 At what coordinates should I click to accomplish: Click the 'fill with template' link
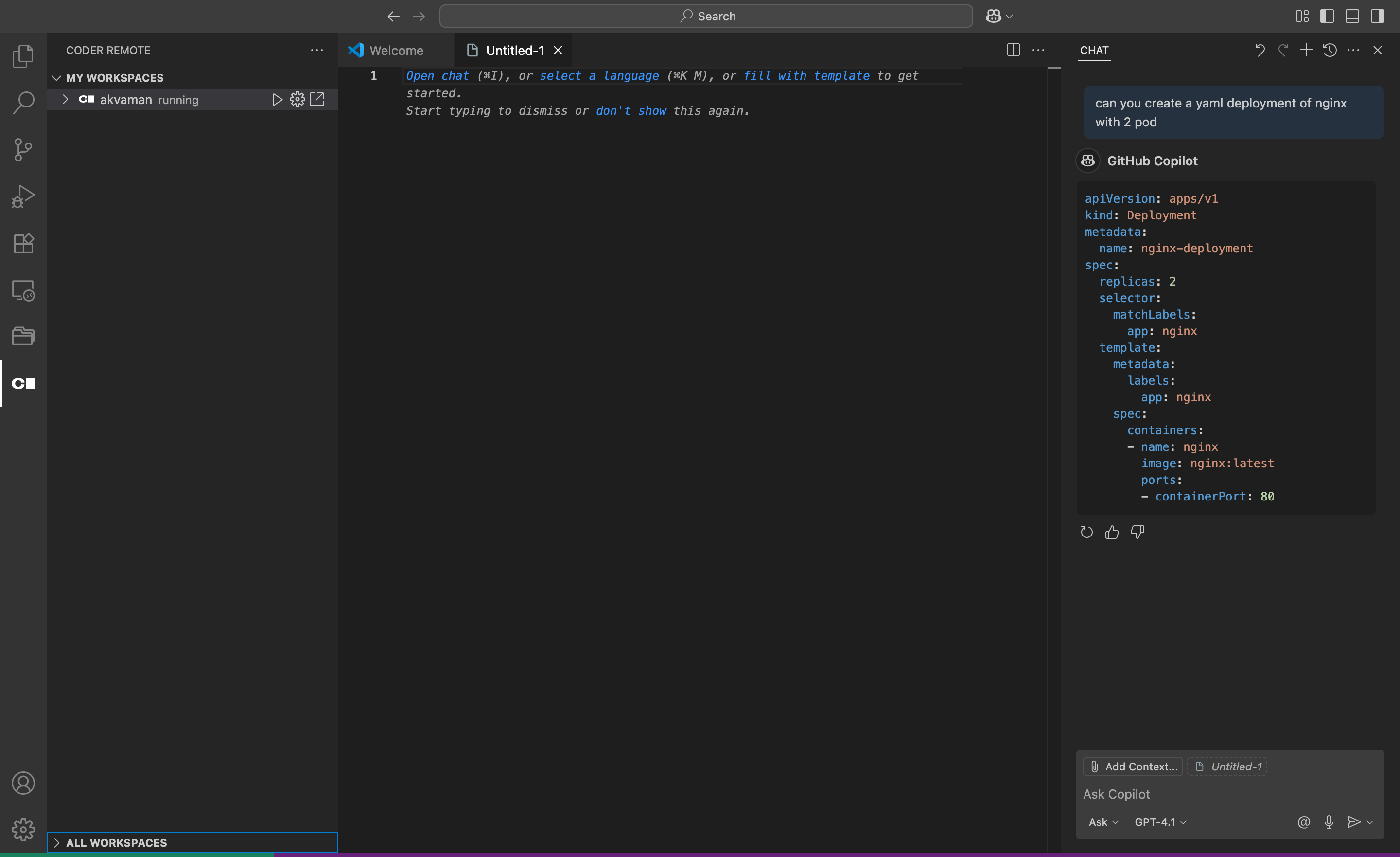click(x=806, y=76)
